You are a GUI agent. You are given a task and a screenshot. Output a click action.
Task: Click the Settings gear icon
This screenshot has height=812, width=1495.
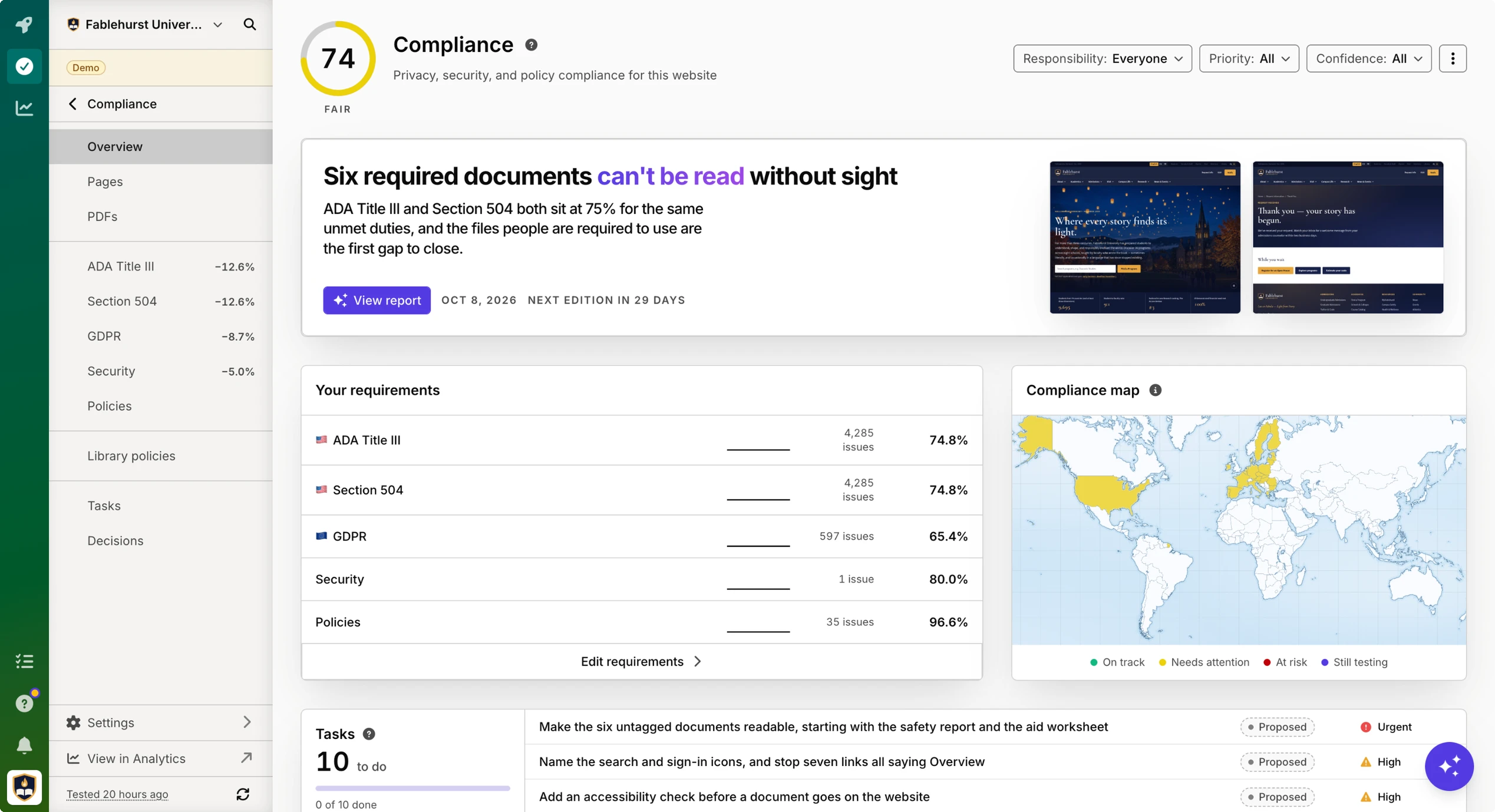point(73,722)
